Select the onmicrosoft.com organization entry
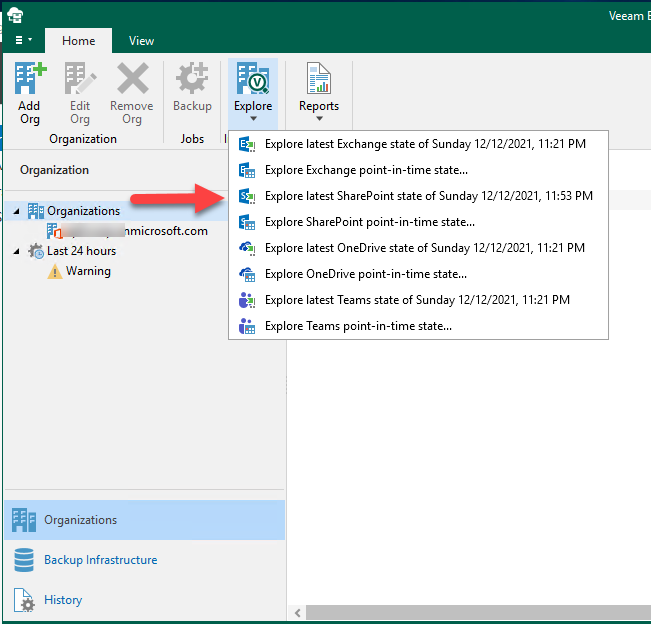Image resolution: width=651 pixels, height=624 pixels. tap(135, 231)
